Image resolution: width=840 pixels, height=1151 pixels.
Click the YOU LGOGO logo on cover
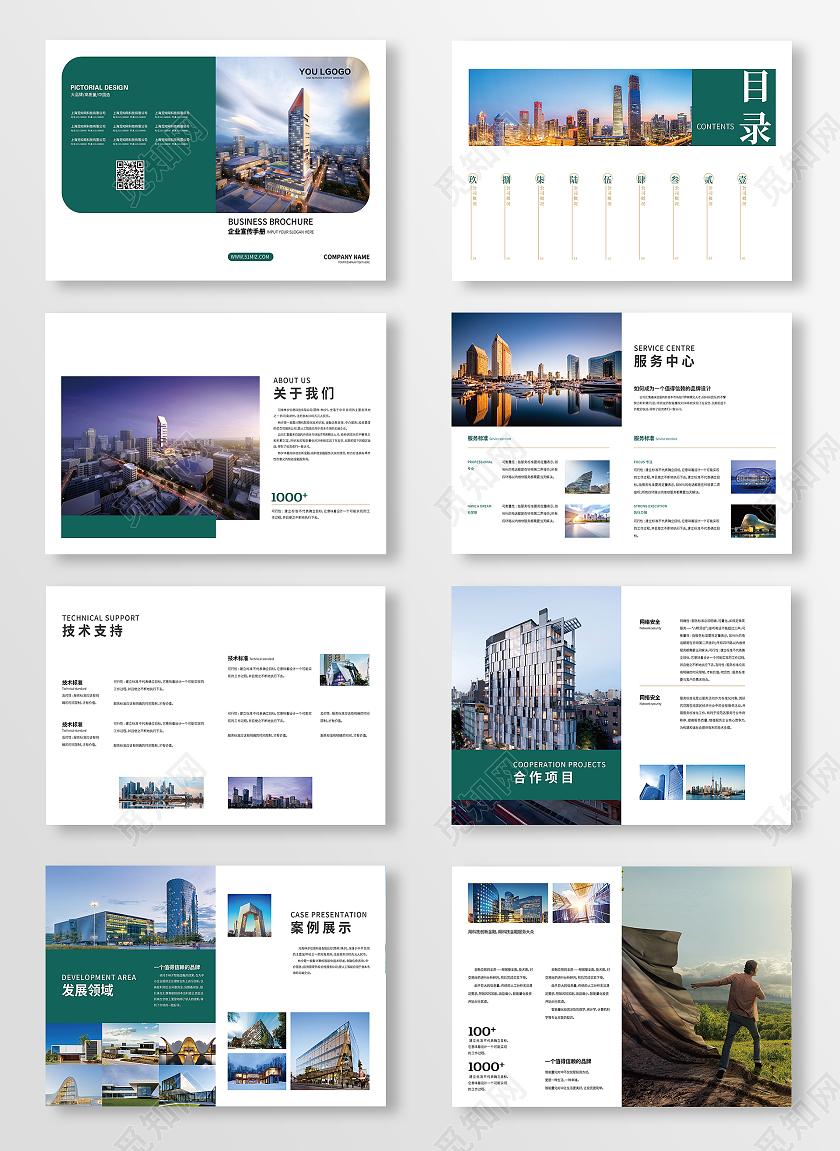point(322,72)
